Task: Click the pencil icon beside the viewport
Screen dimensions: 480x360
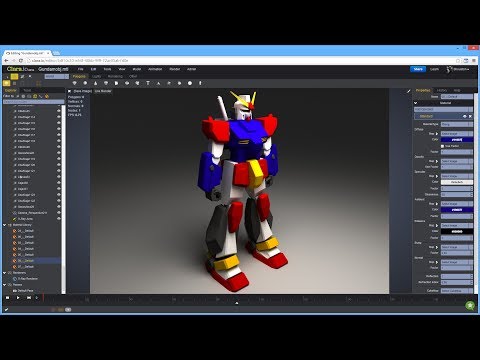Action: [x=409, y=91]
